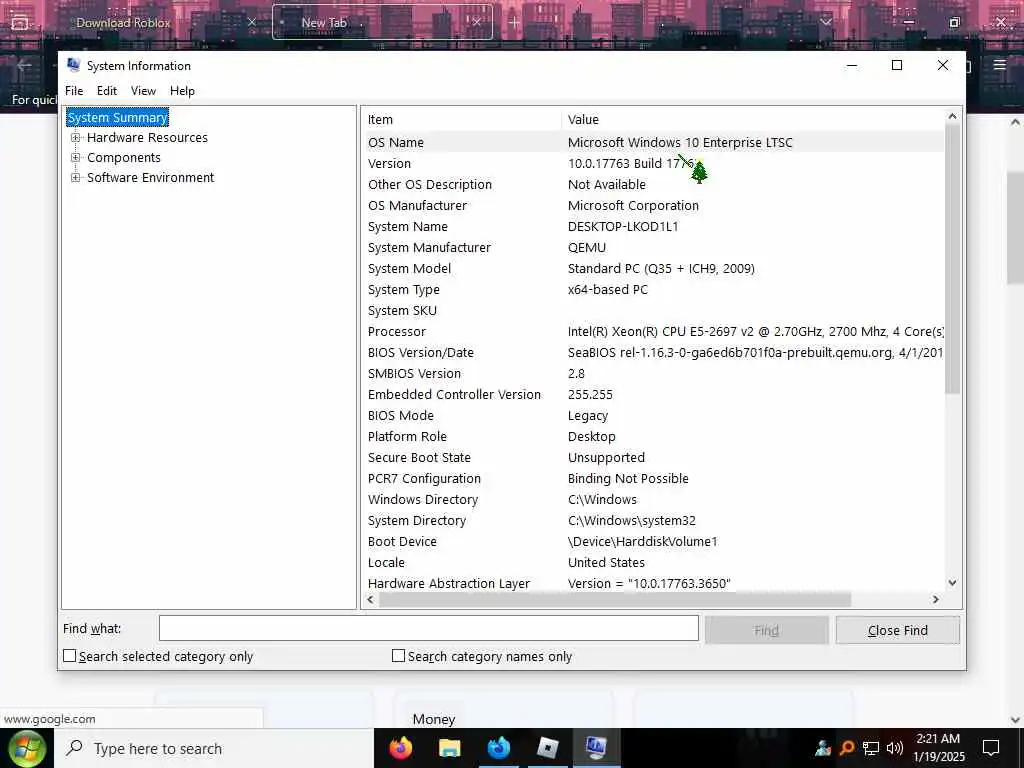Open the File menu
Screen dimensions: 1024x768
pyautogui.click(x=74, y=91)
